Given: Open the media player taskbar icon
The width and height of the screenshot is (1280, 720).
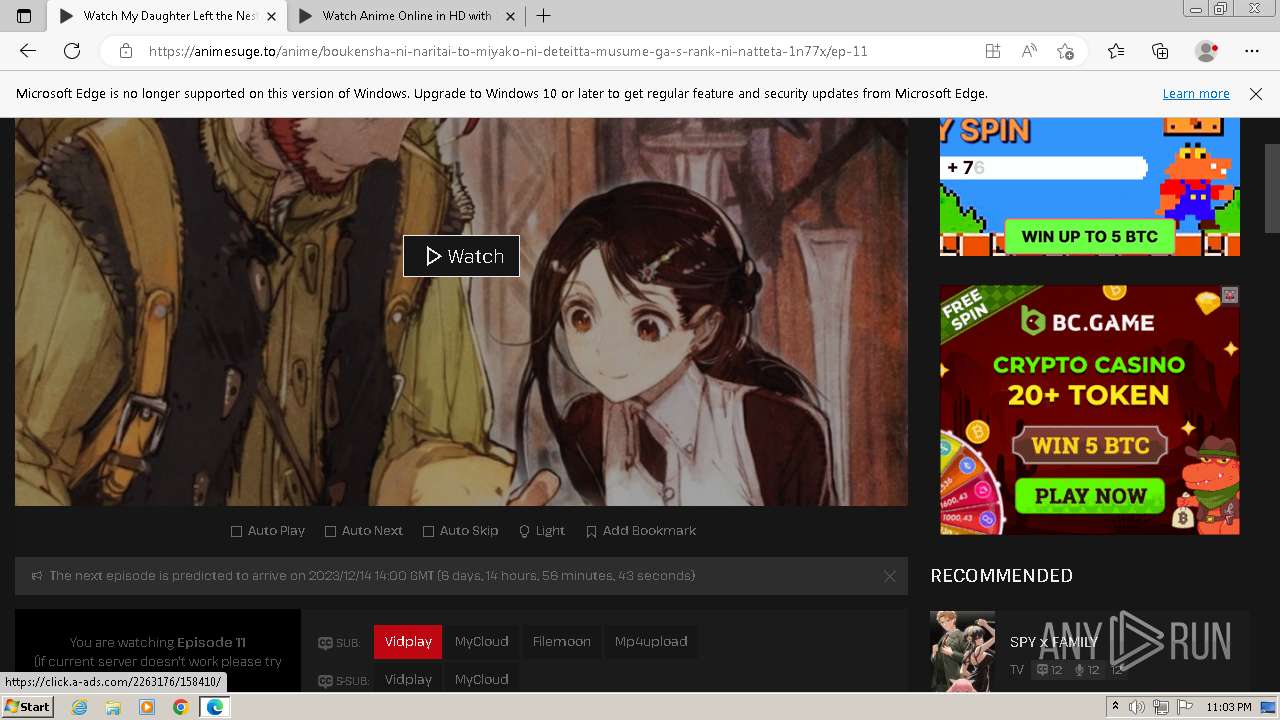Looking at the screenshot, I should tap(147, 707).
